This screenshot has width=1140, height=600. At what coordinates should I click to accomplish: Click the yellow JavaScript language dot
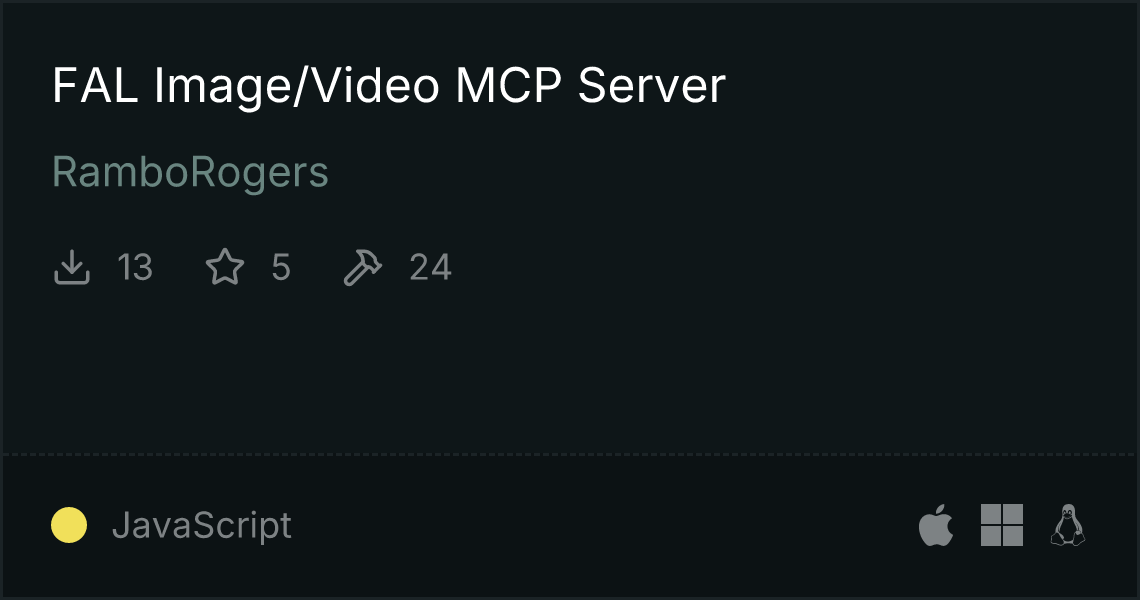click(x=69, y=525)
